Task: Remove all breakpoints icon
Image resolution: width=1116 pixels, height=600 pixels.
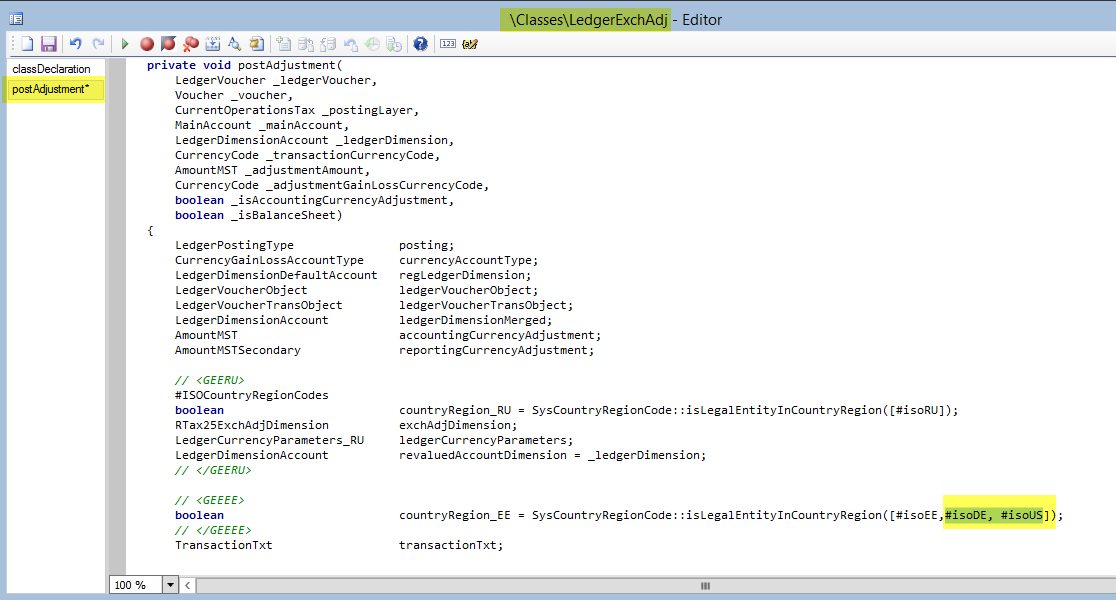Action: (190, 44)
